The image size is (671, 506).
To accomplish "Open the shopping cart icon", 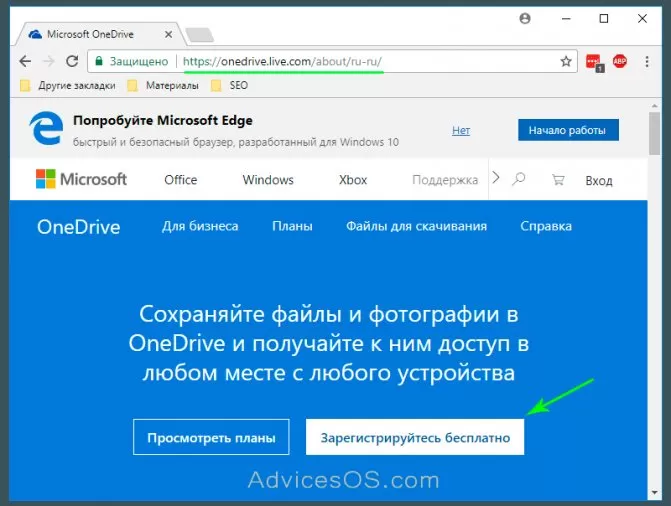I will (x=558, y=179).
